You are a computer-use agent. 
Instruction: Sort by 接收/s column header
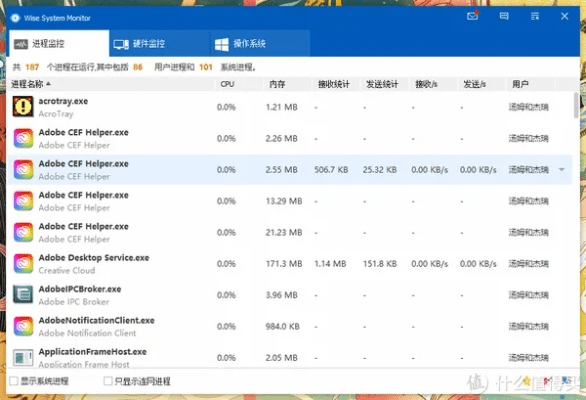click(433, 84)
